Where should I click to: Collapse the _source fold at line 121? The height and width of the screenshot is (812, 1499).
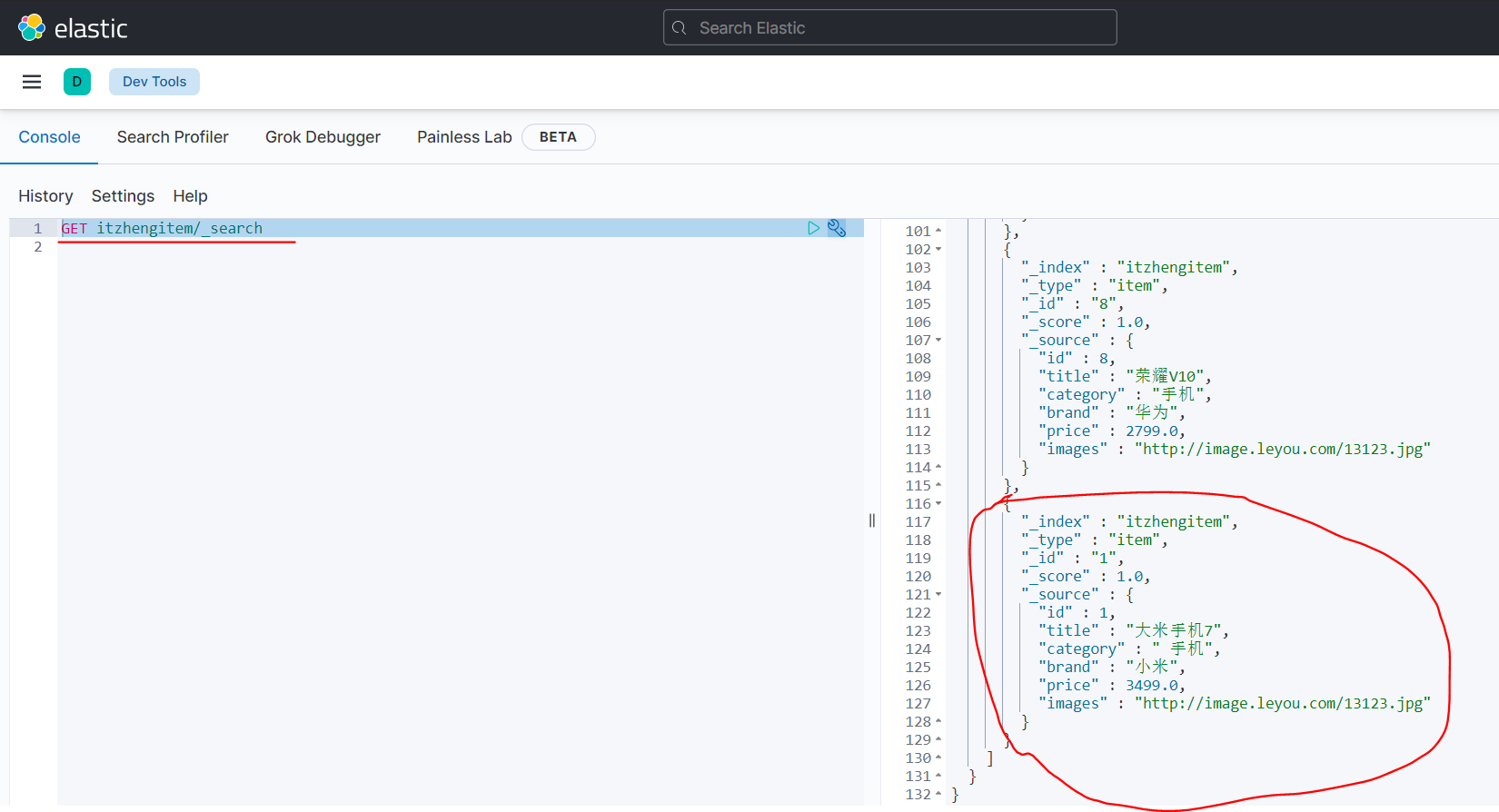pos(938,594)
